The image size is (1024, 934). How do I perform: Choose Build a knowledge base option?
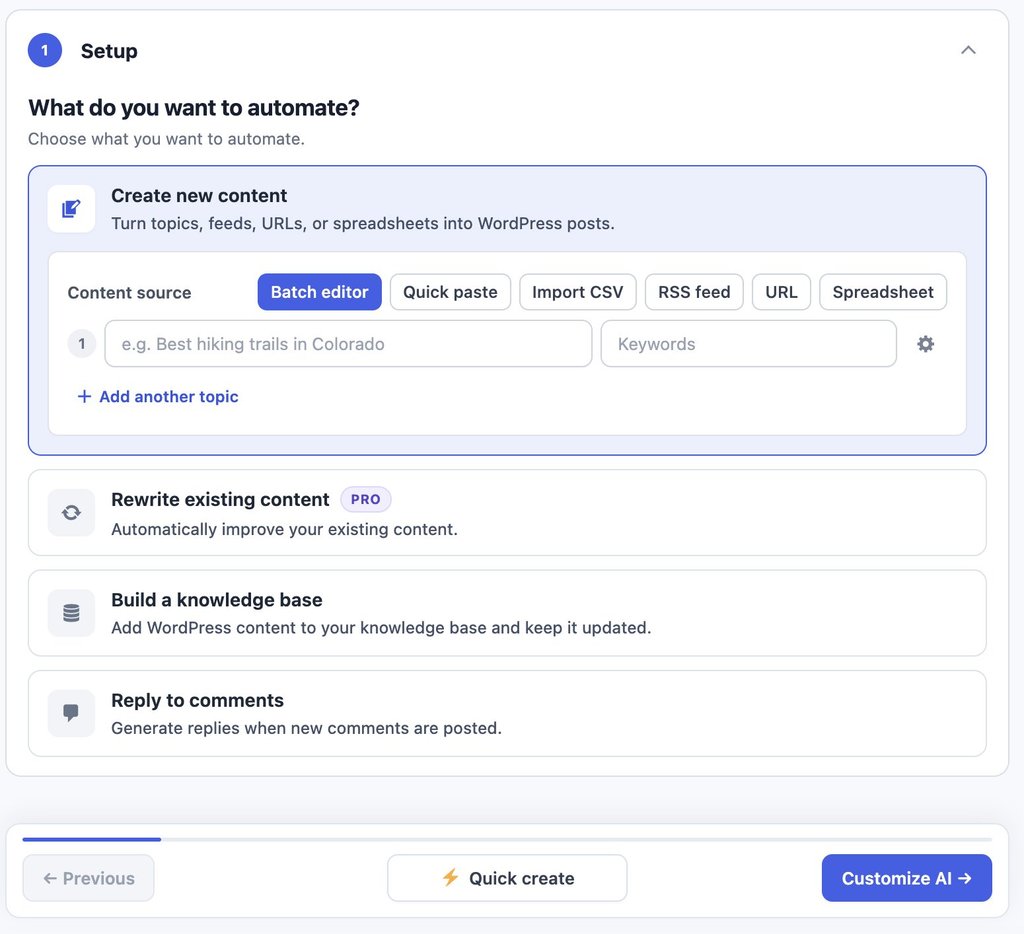click(x=507, y=613)
